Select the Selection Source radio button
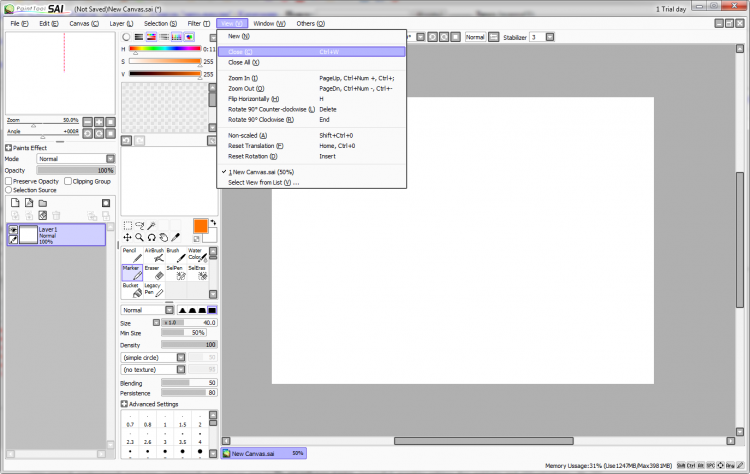The height and width of the screenshot is (474, 750). pyautogui.click(x=9, y=190)
